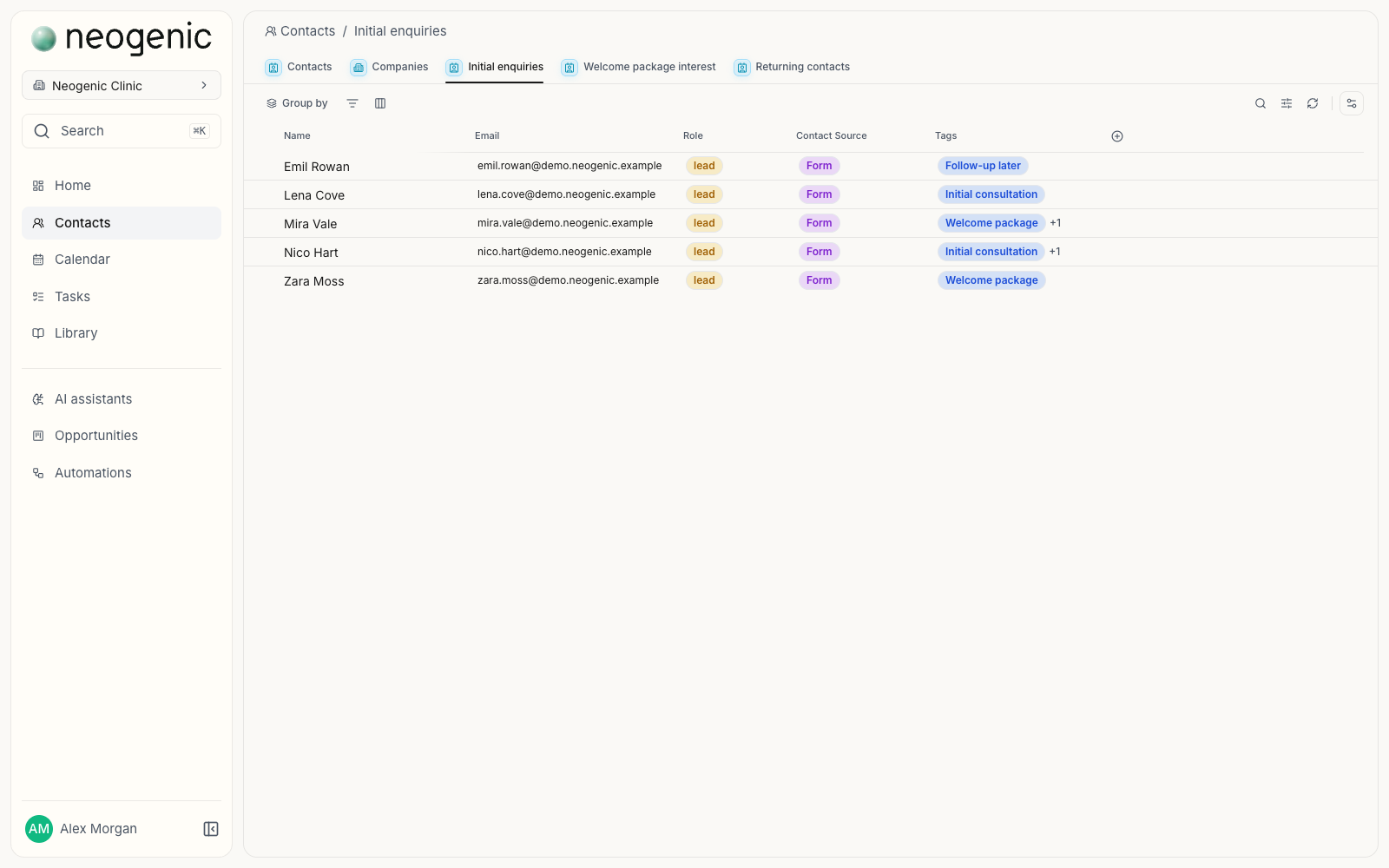Image resolution: width=1389 pixels, height=868 pixels.
Task: Click the +1 tags badge for Mira Vale
Action: coord(1056,223)
